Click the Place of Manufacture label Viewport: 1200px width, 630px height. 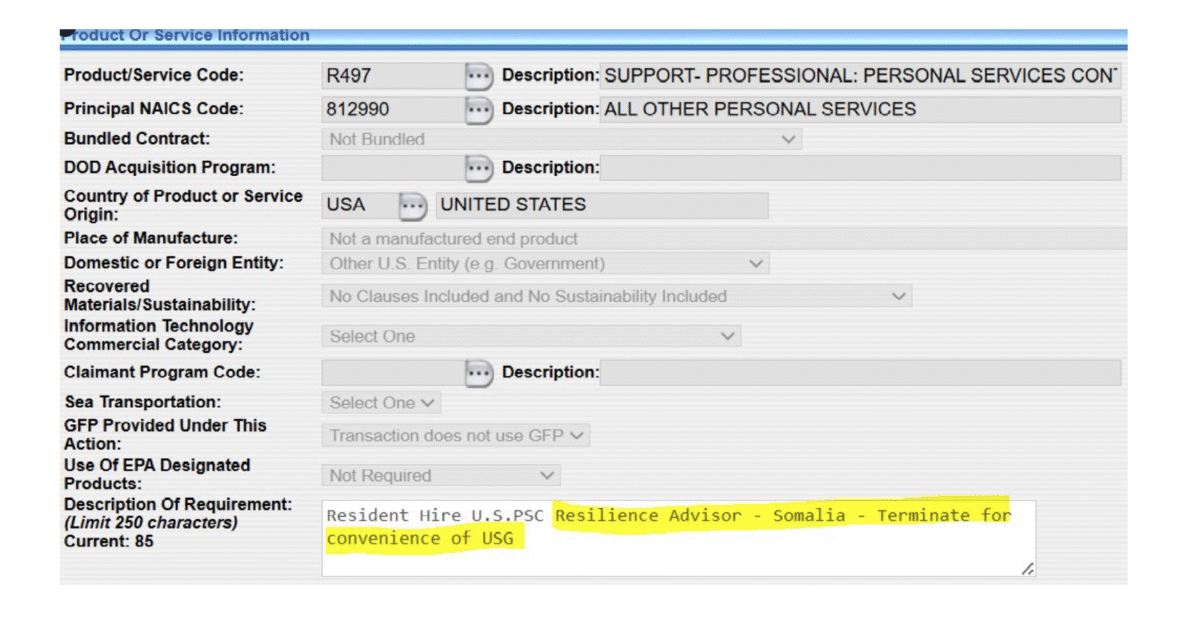[x=151, y=238]
